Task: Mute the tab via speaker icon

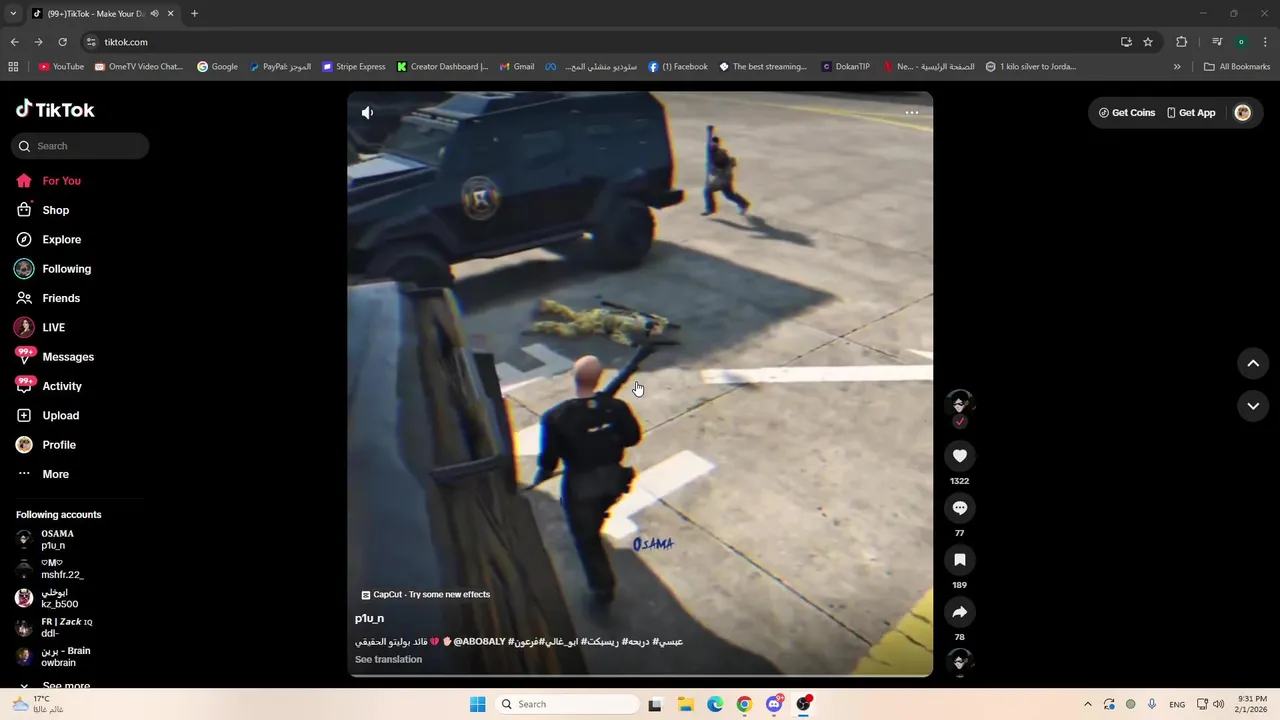Action: pos(155,14)
